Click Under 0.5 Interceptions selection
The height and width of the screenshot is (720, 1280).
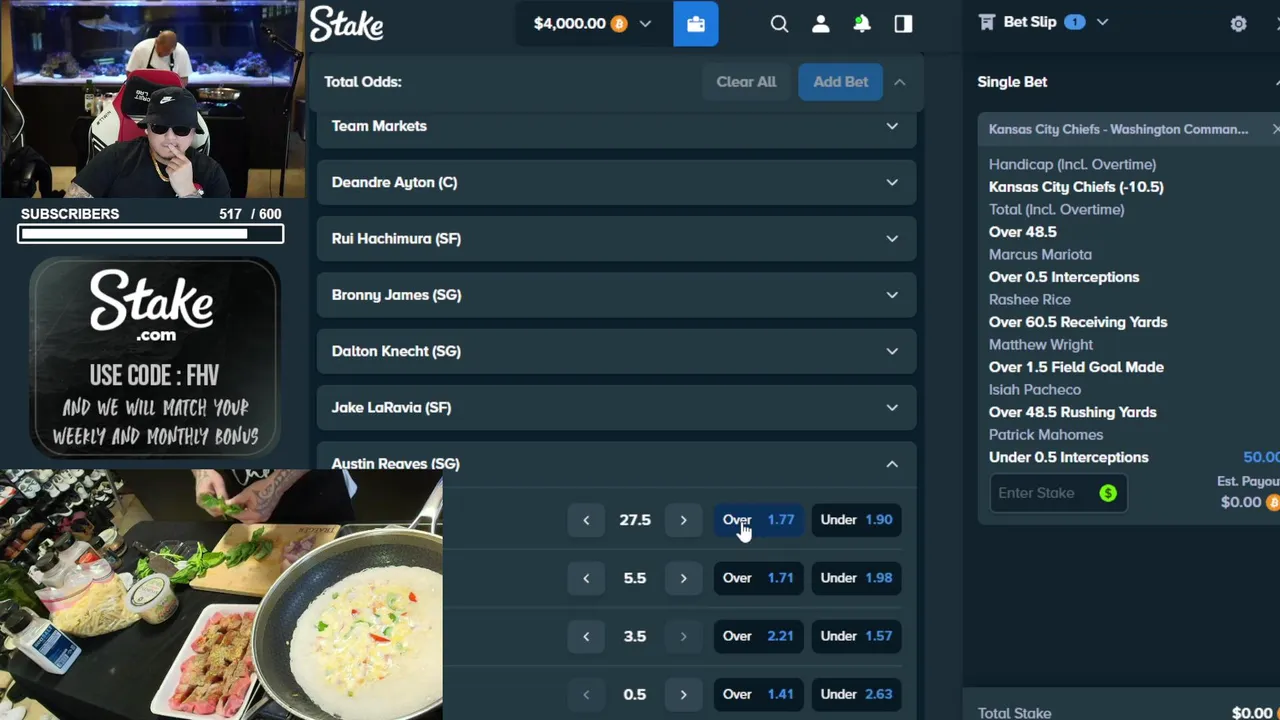coord(1068,457)
